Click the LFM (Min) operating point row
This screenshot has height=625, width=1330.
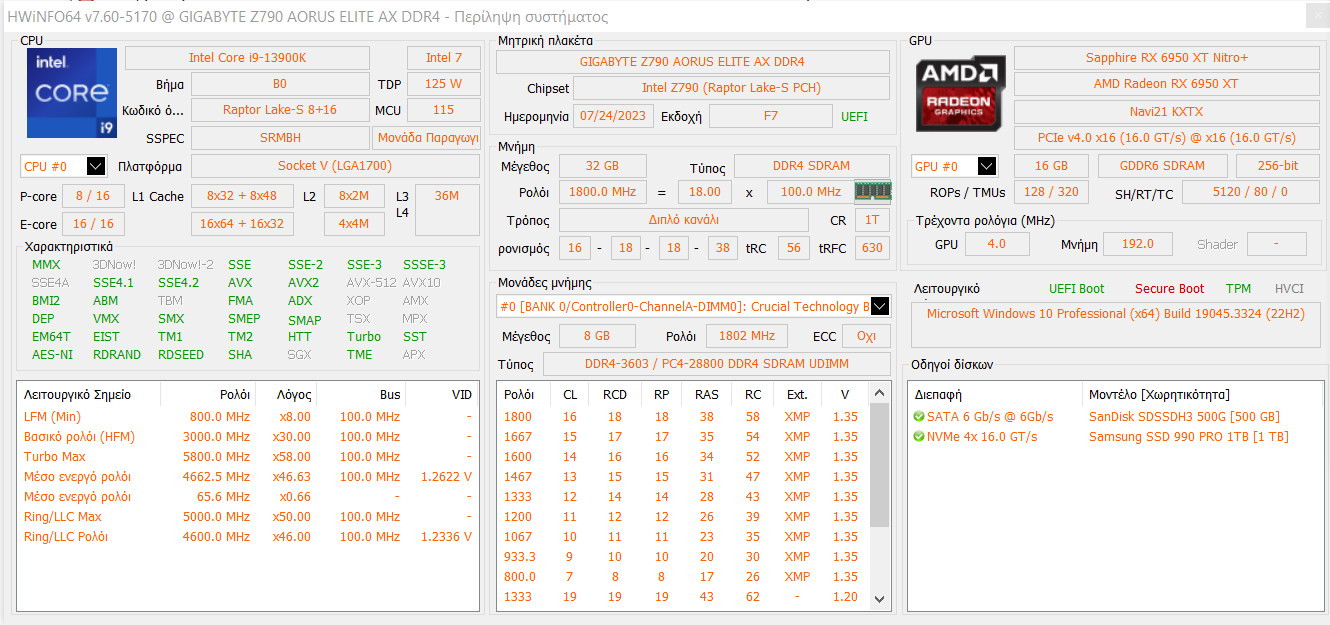pos(247,417)
